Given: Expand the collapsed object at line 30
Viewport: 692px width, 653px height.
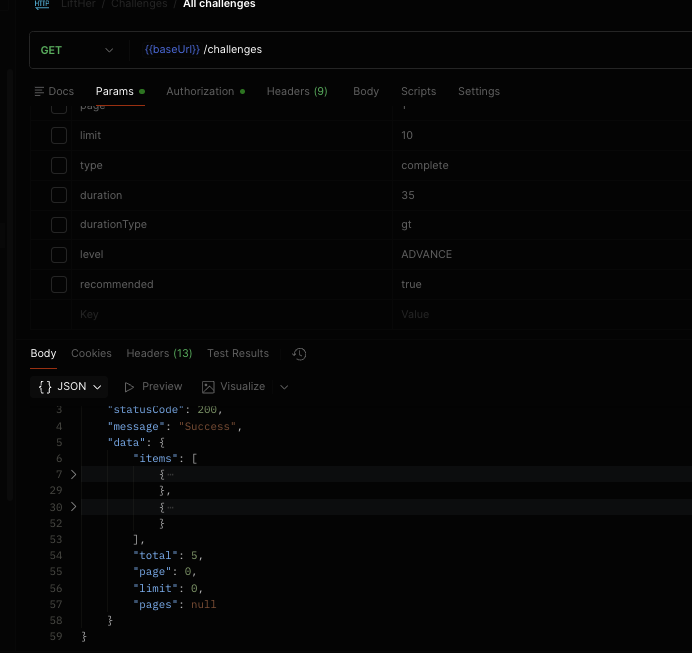Looking at the screenshot, I should coord(73,507).
